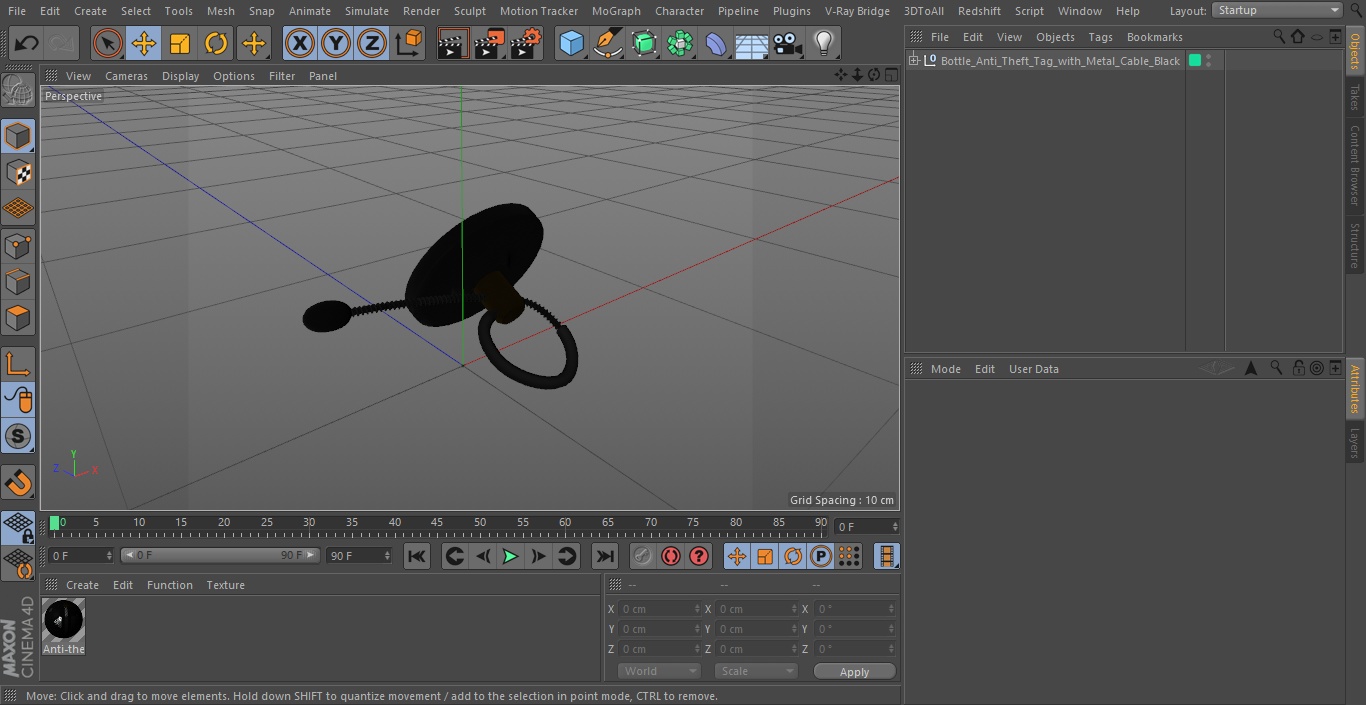Image resolution: width=1366 pixels, height=705 pixels.
Task: Toggle Snap with the S icon
Action: click(x=18, y=436)
